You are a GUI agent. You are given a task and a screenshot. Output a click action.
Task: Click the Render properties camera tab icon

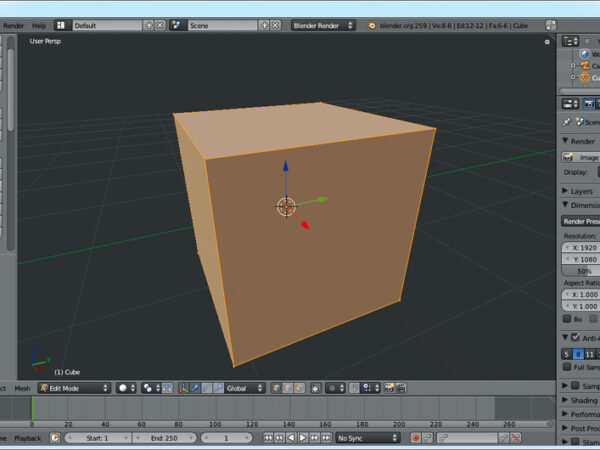[588, 103]
